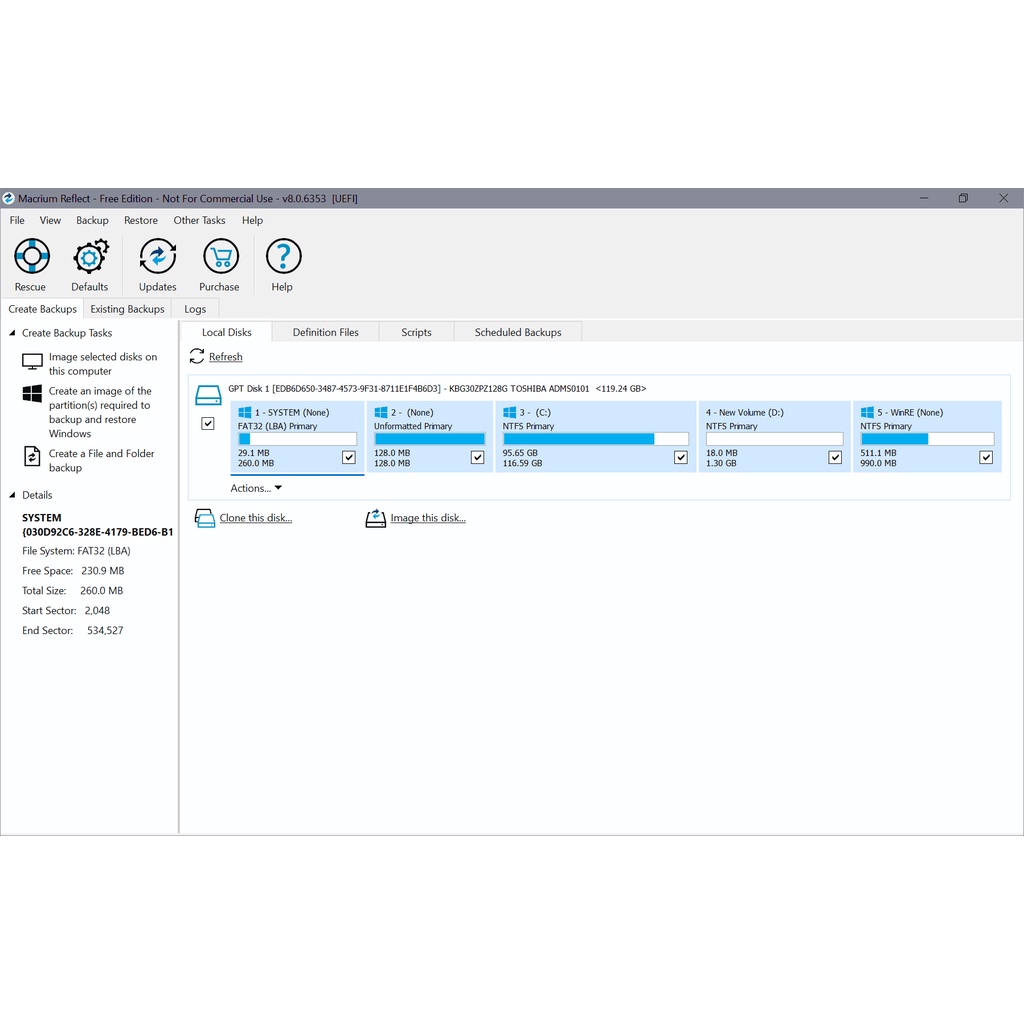
Task: Click the Help question mark icon
Action: point(283,258)
